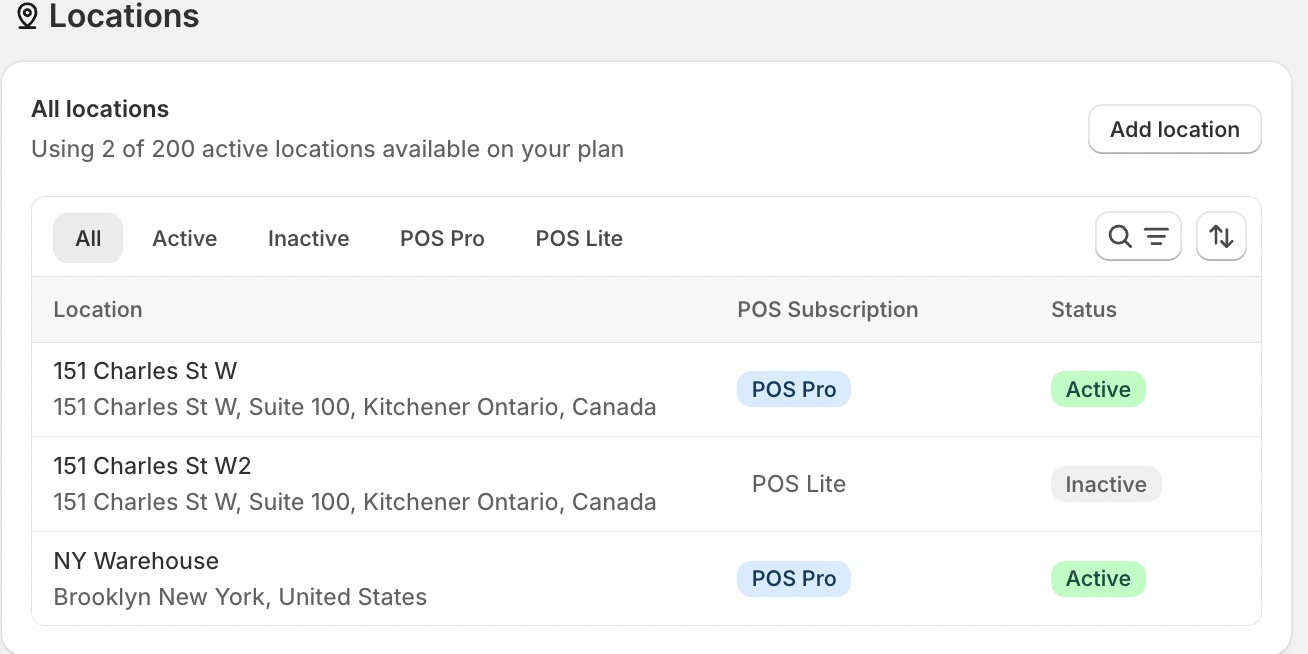Show the POS Lite tab
The height and width of the screenshot is (654, 1308).
click(579, 239)
